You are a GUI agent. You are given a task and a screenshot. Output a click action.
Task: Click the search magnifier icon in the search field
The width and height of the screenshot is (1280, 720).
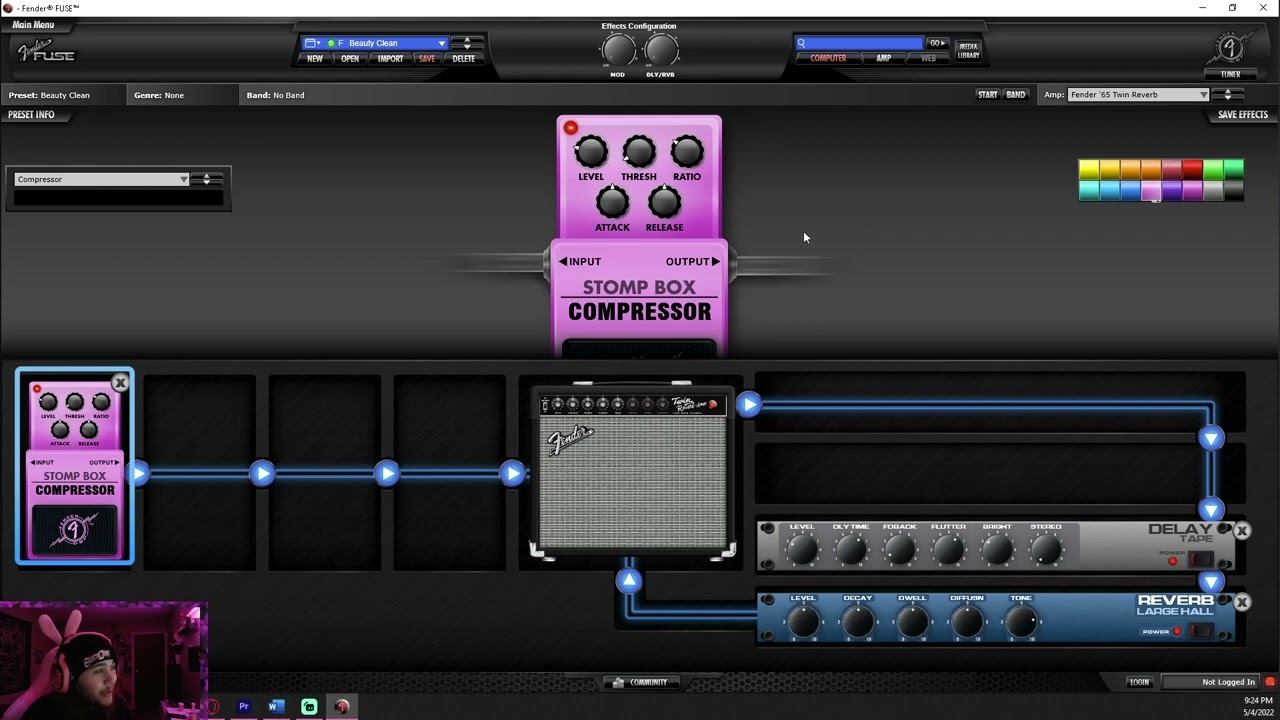pyautogui.click(x=801, y=43)
